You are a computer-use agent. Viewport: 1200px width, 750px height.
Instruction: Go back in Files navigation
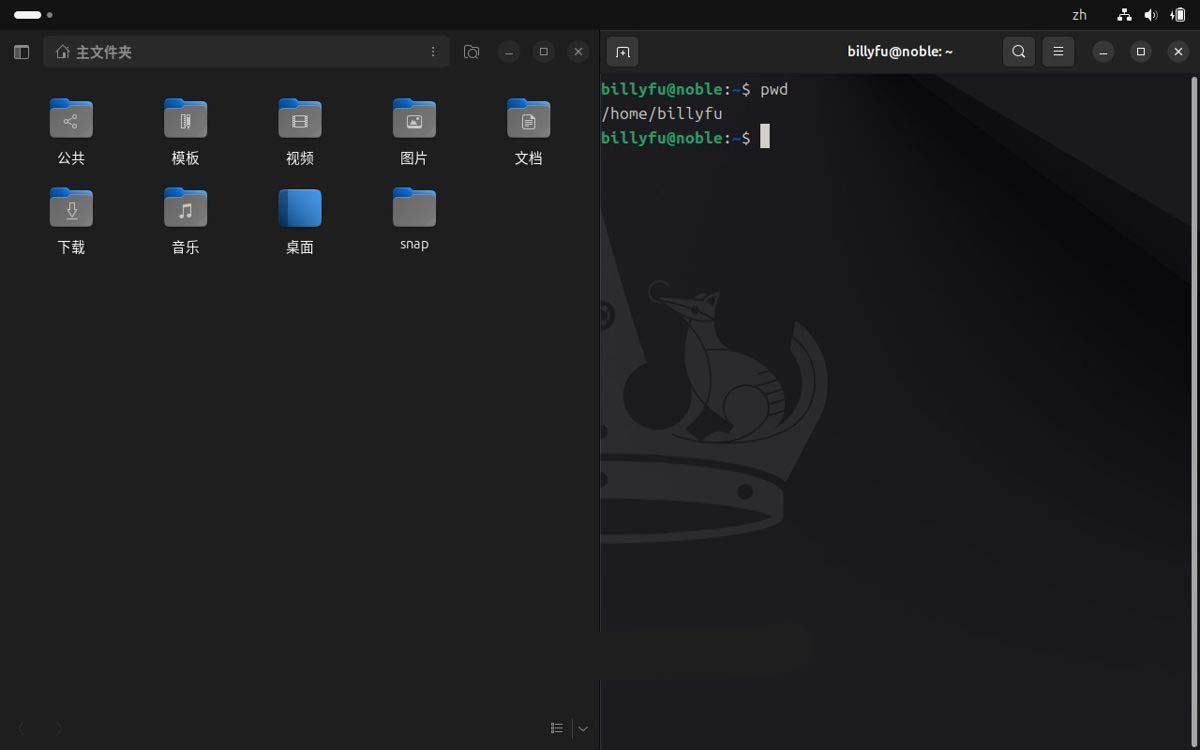22,728
